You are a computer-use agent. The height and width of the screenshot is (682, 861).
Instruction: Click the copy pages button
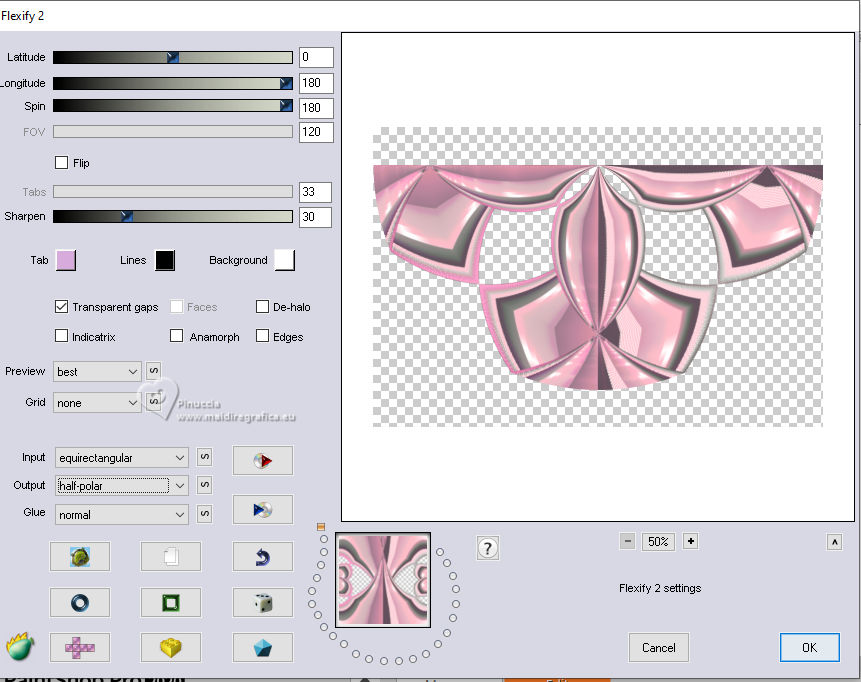pyautogui.click(x=171, y=556)
